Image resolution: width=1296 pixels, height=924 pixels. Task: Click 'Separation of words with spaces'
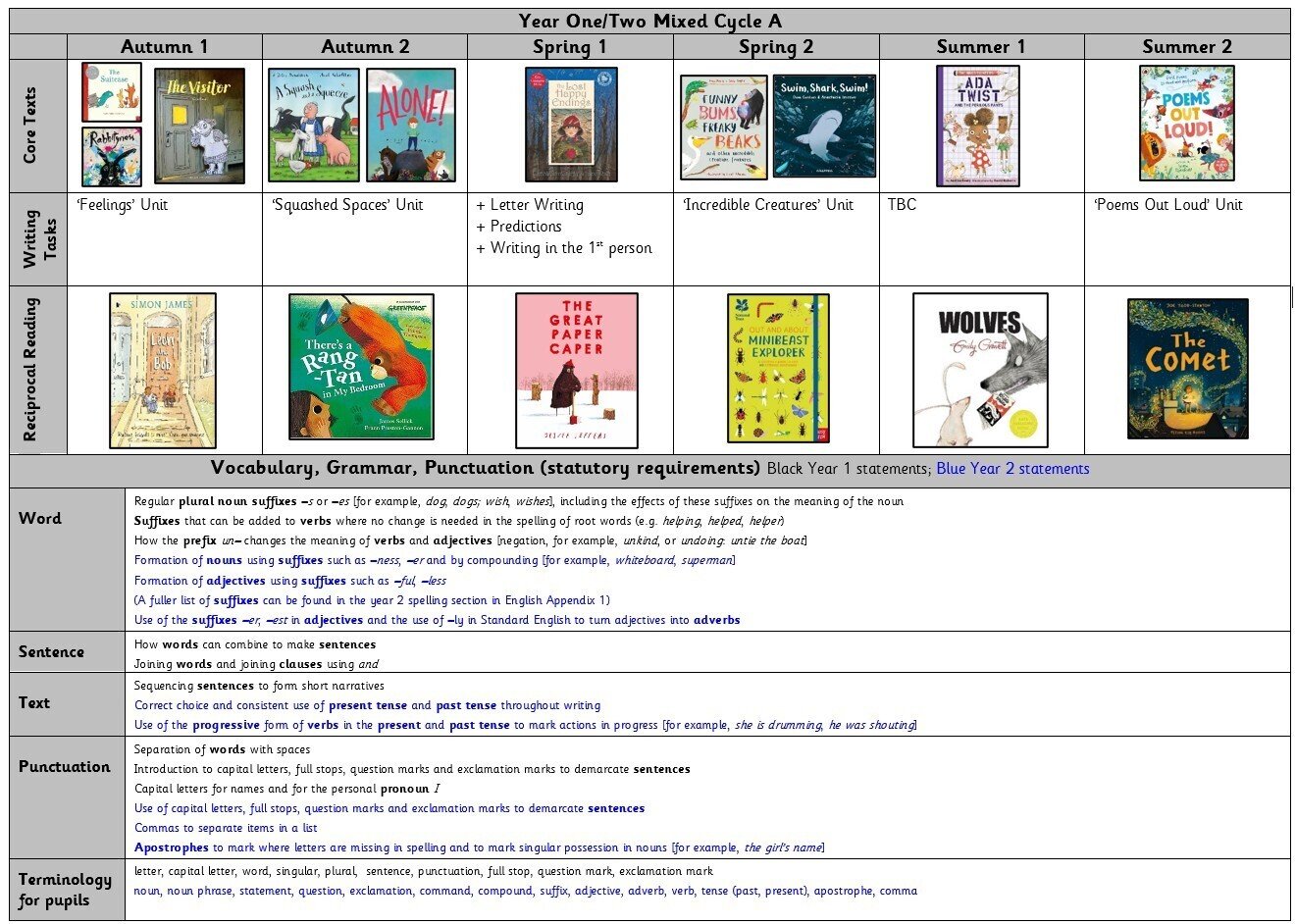[222, 749]
